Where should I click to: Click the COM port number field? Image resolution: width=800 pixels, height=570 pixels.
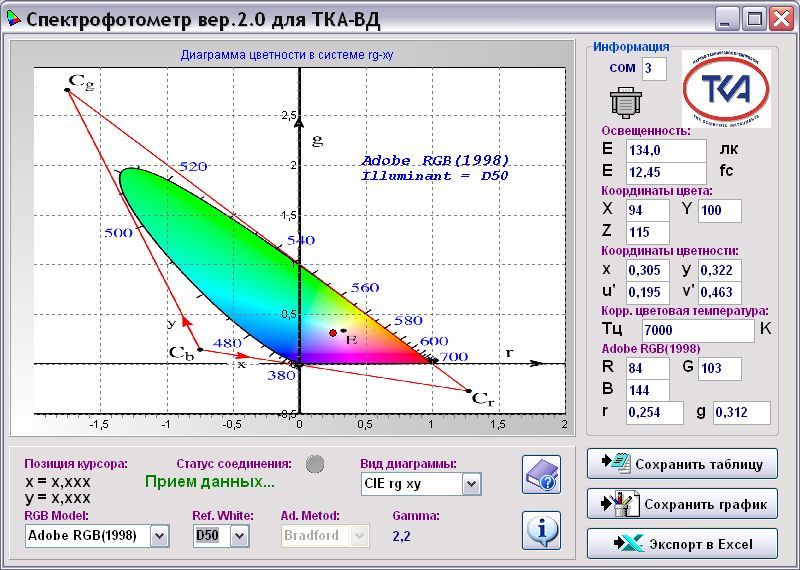point(654,68)
